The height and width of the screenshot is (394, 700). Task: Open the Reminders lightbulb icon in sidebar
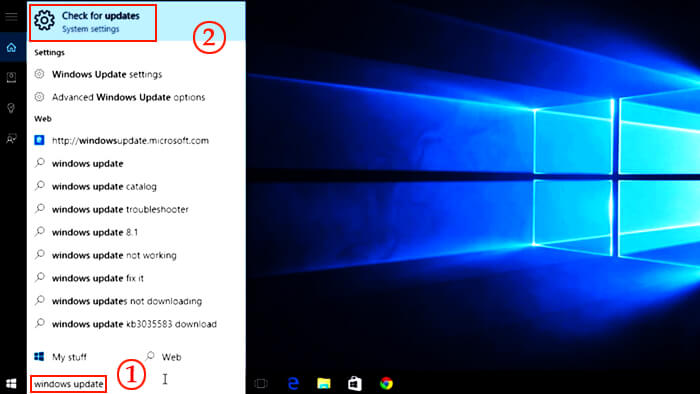point(11,108)
